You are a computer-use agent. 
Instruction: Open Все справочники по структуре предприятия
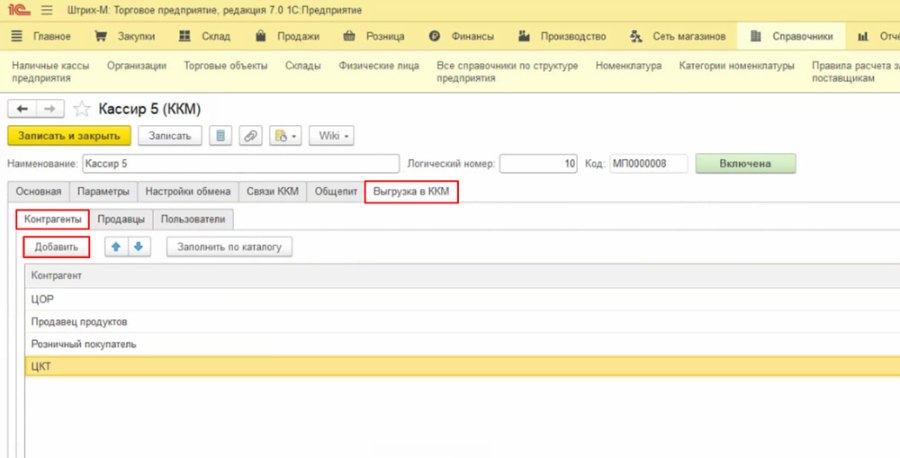coord(507,72)
